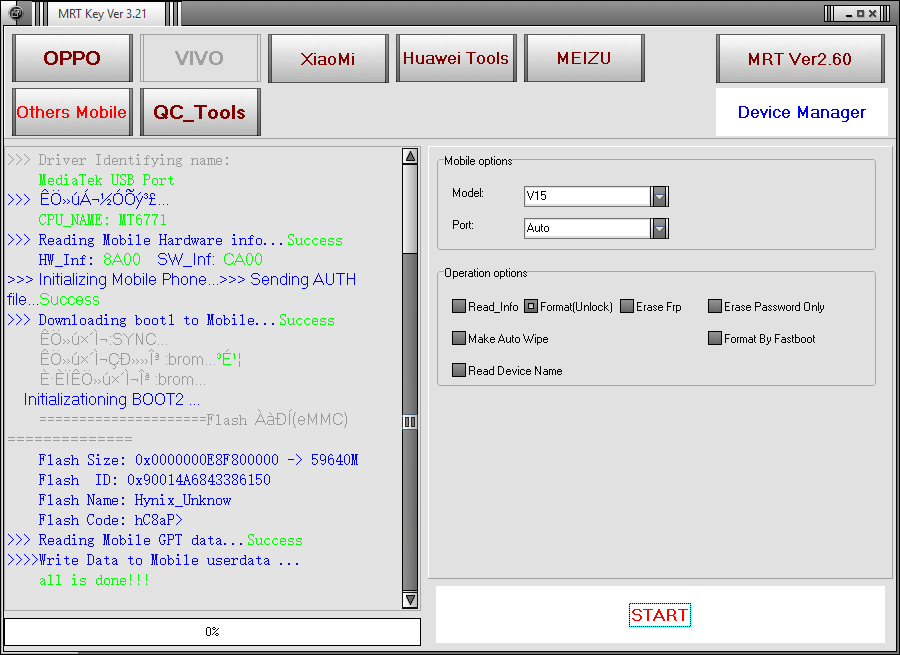Click the Model field showing V15

point(587,196)
